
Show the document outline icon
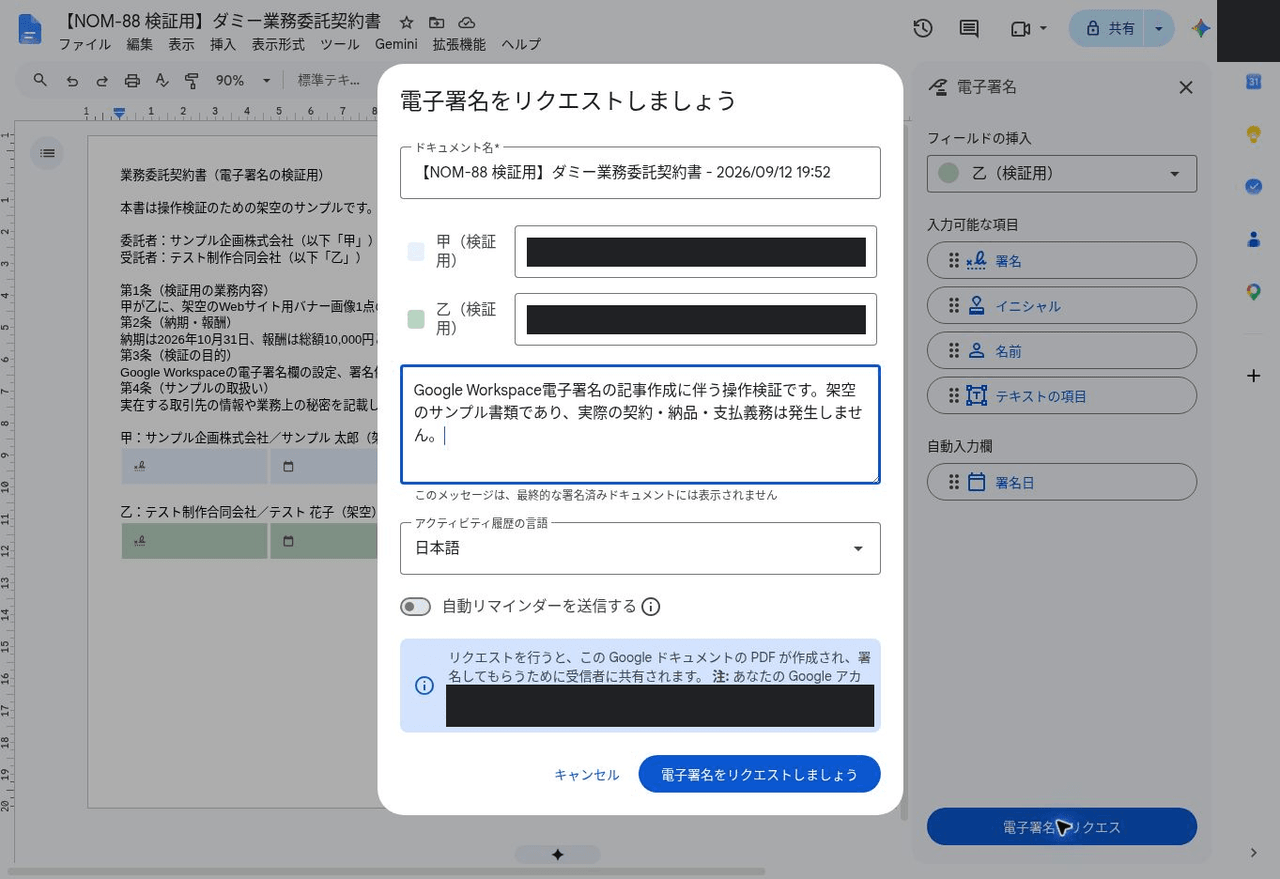[x=47, y=153]
